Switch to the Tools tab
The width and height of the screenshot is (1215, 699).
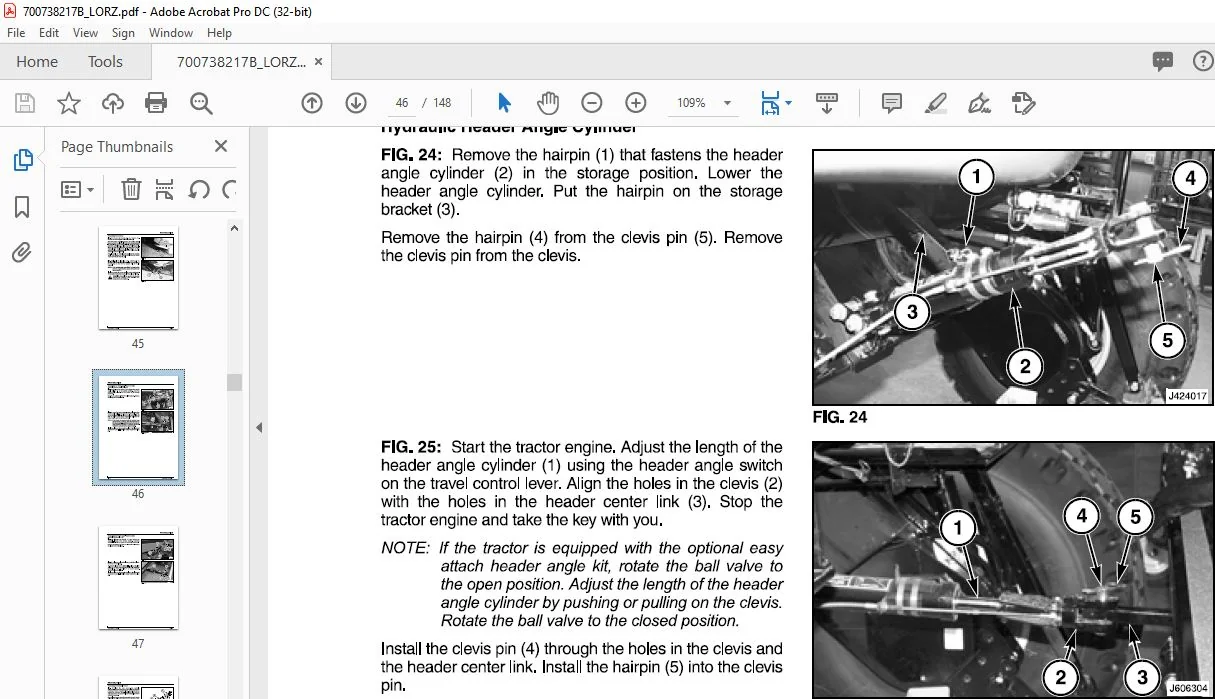tap(105, 61)
